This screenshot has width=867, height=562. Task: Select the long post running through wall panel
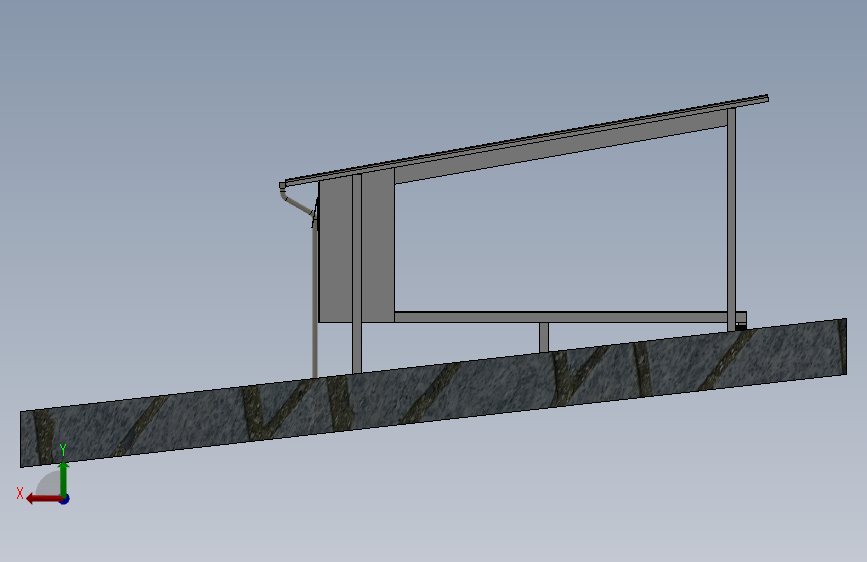tap(357, 274)
